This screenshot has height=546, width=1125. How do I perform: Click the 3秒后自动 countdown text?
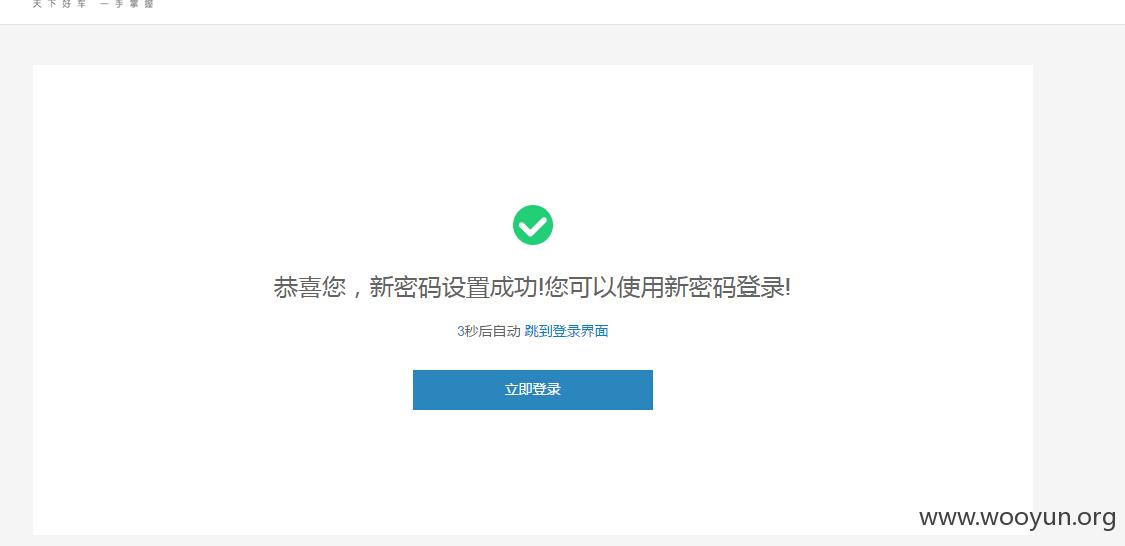tap(489, 331)
